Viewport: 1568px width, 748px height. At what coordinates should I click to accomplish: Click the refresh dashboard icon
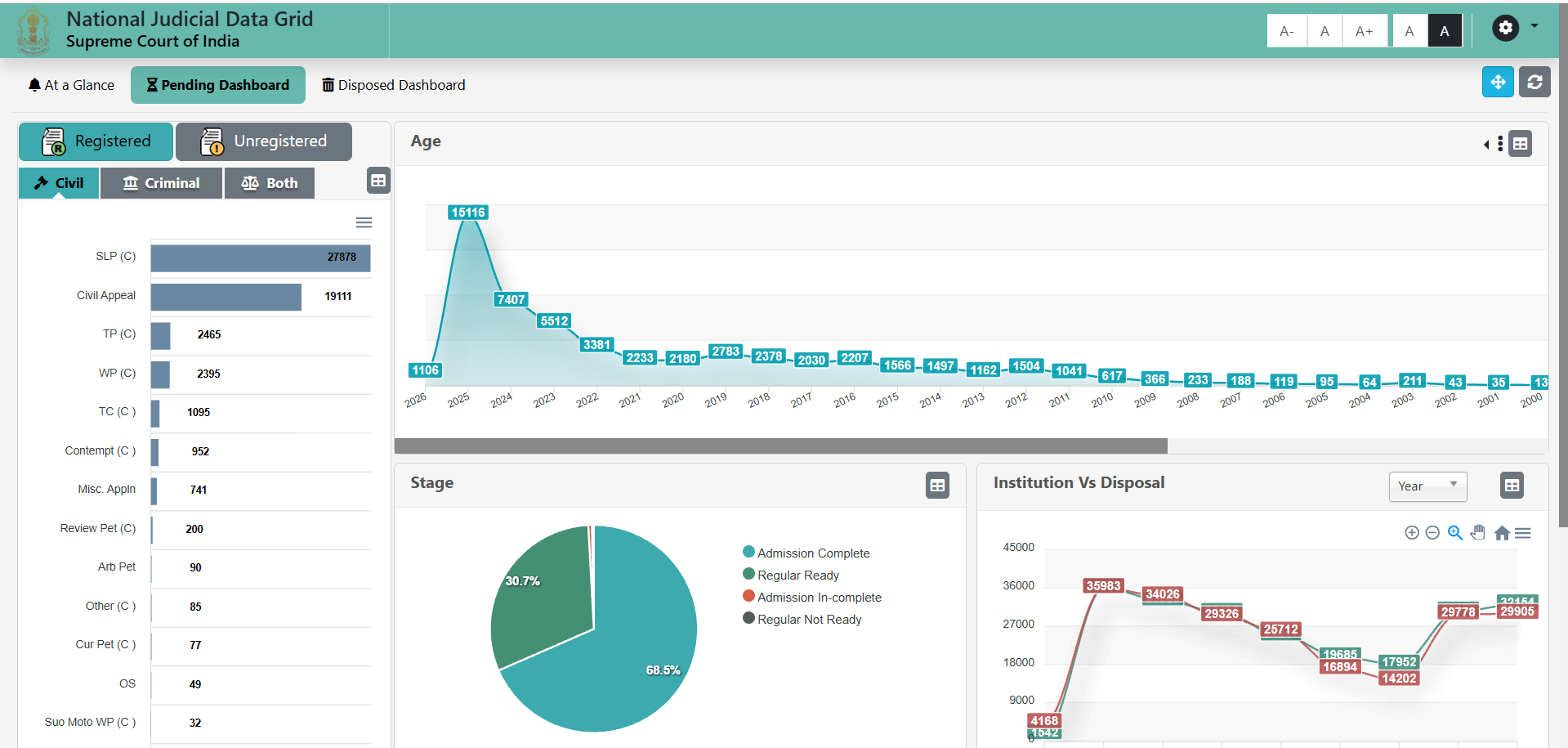tap(1534, 83)
